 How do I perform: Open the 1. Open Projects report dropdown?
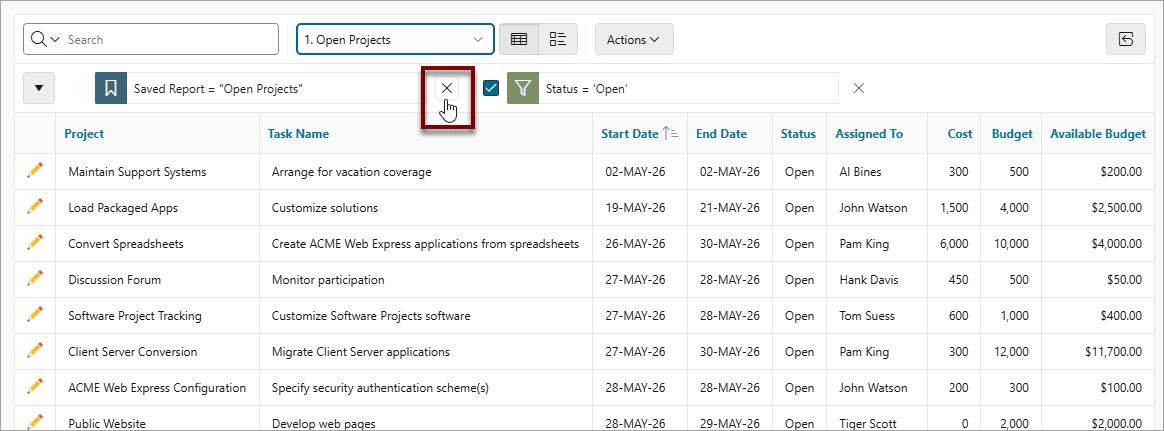click(x=395, y=39)
